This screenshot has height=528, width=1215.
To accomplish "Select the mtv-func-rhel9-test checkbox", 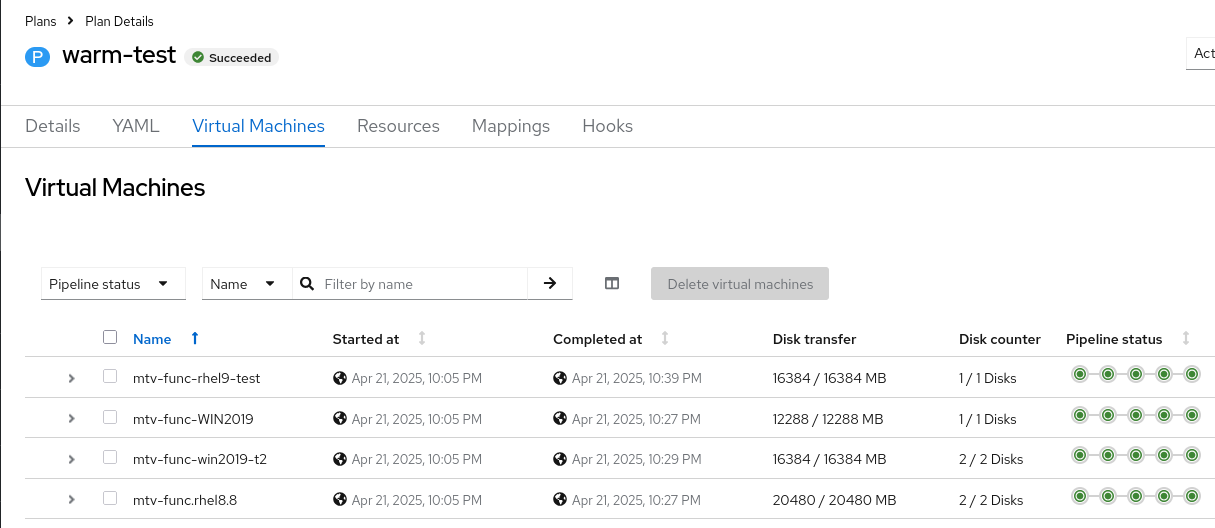I will coord(110,377).
